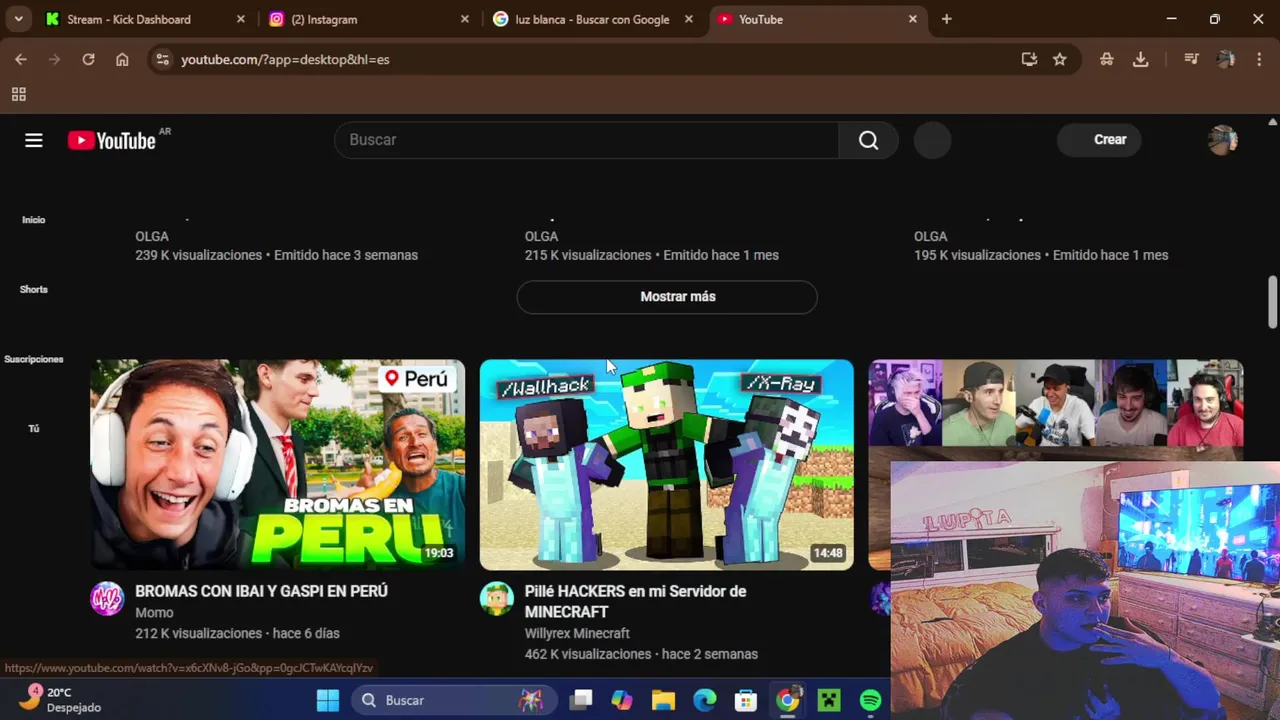Open the Willyrex Minecraft channel name link

pyautogui.click(x=577, y=634)
